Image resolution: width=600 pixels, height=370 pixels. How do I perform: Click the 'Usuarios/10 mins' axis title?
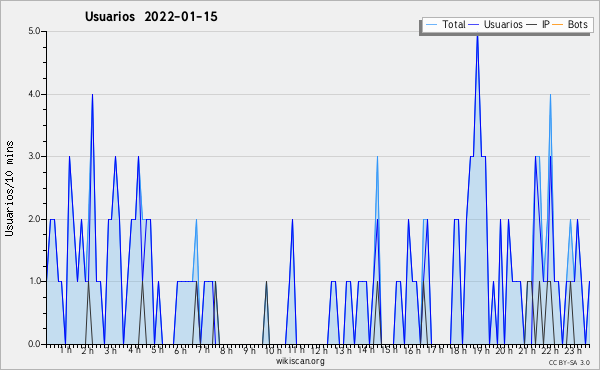point(9,188)
